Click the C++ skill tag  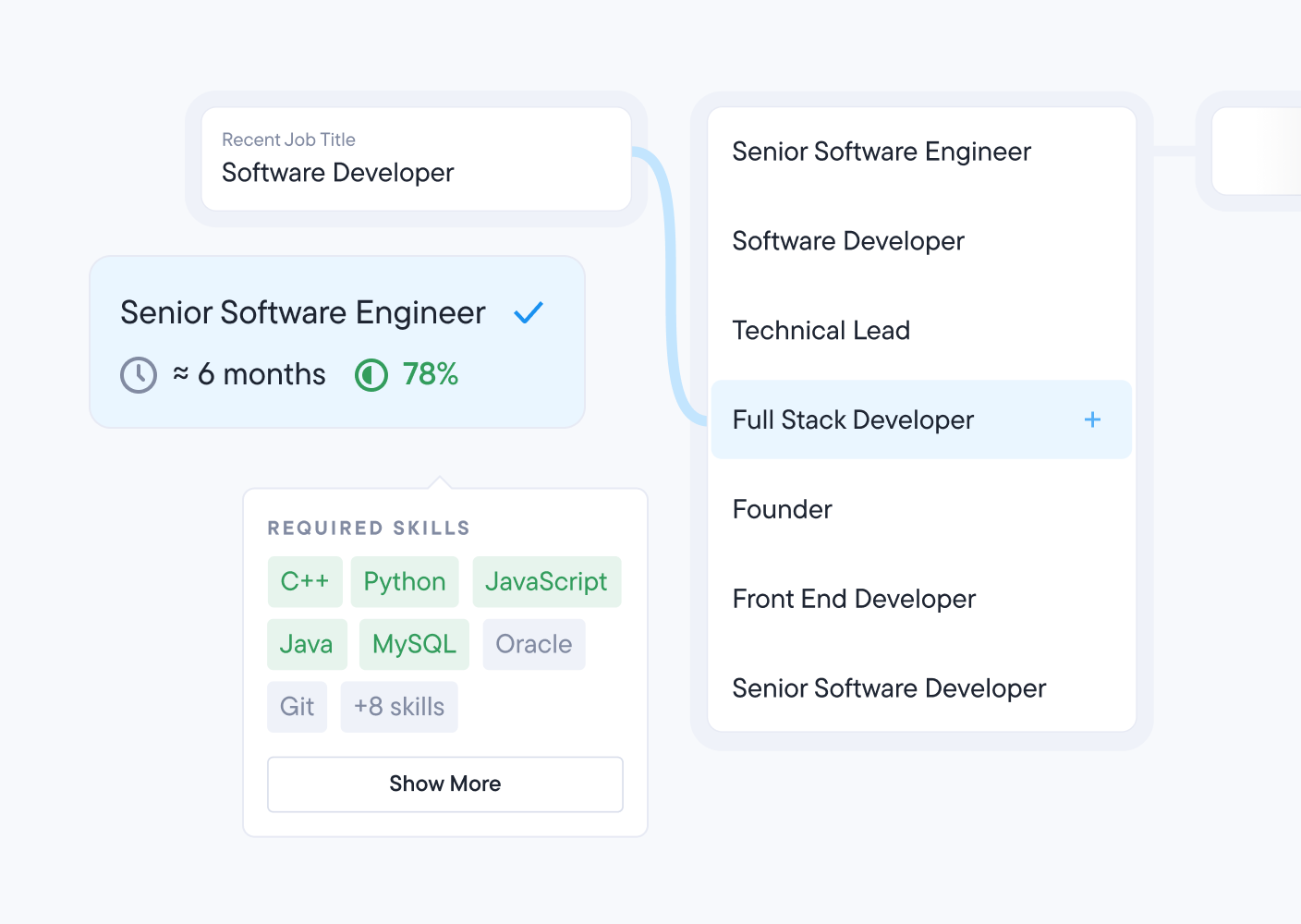pos(305,582)
